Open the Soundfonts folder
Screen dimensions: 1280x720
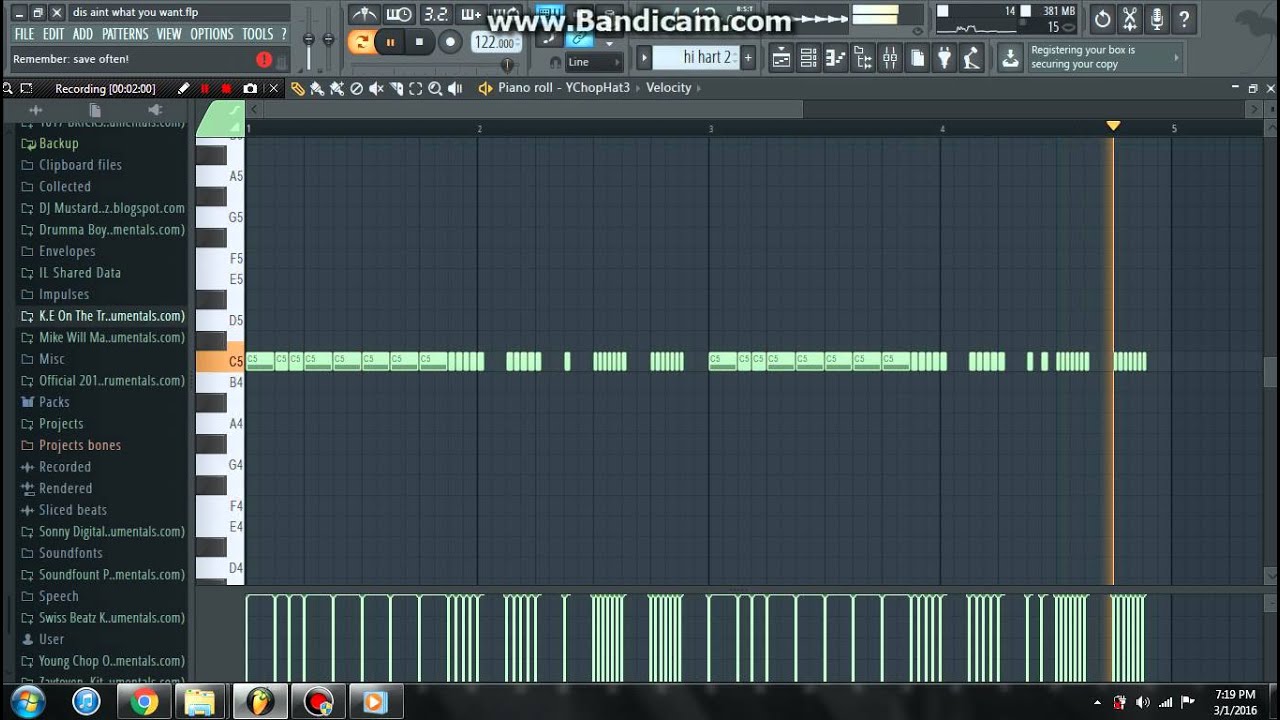point(70,553)
